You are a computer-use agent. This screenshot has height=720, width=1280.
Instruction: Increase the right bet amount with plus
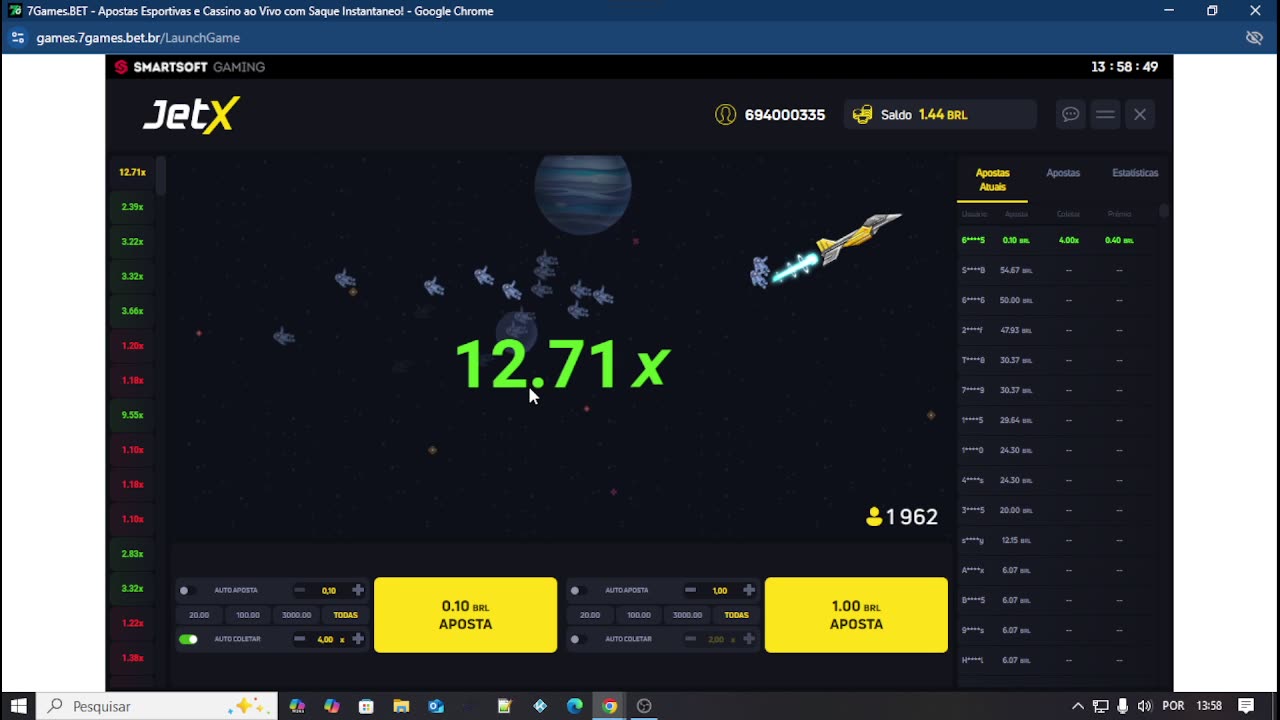coord(749,590)
